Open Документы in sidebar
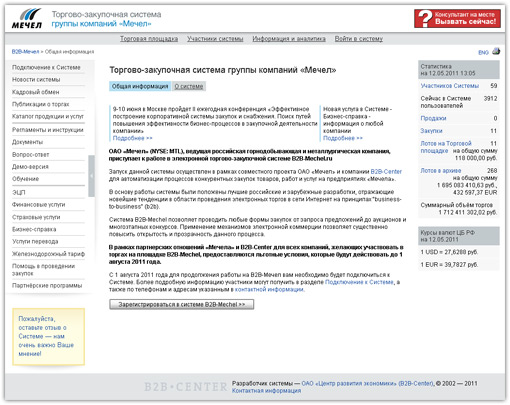510x405 pixels. 27,142
